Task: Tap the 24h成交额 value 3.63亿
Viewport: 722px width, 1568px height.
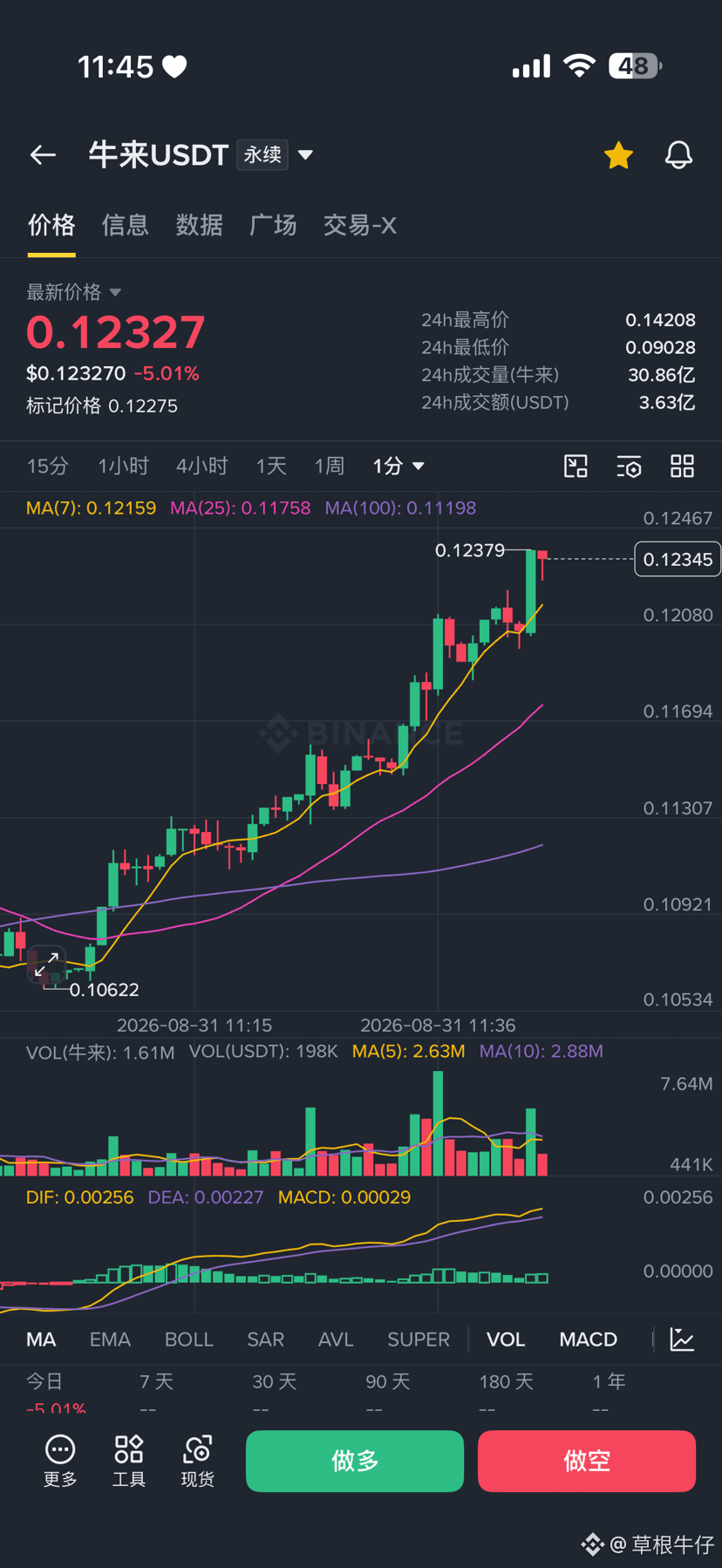Action: (667, 402)
